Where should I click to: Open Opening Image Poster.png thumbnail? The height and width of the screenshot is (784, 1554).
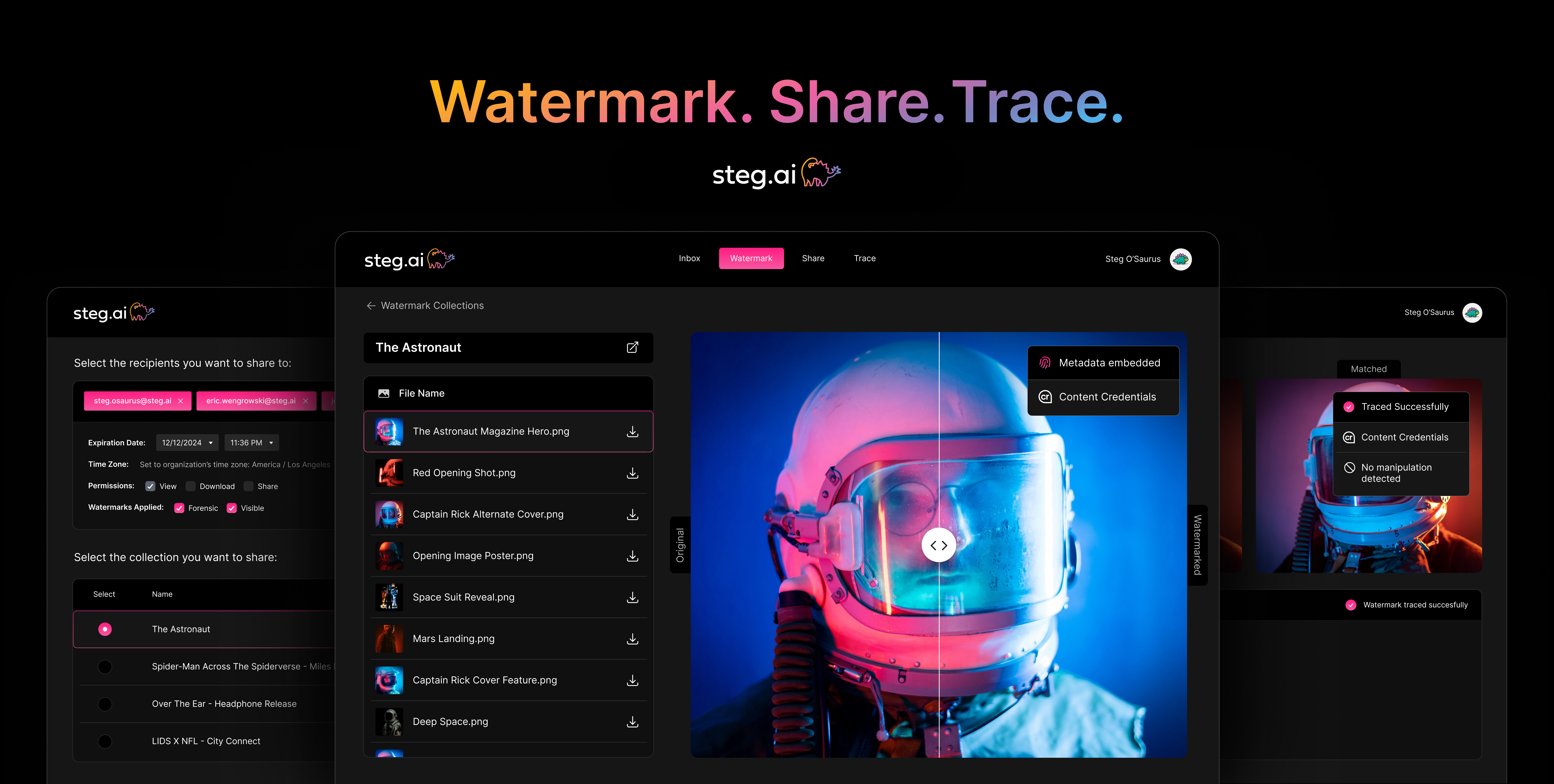tap(389, 556)
